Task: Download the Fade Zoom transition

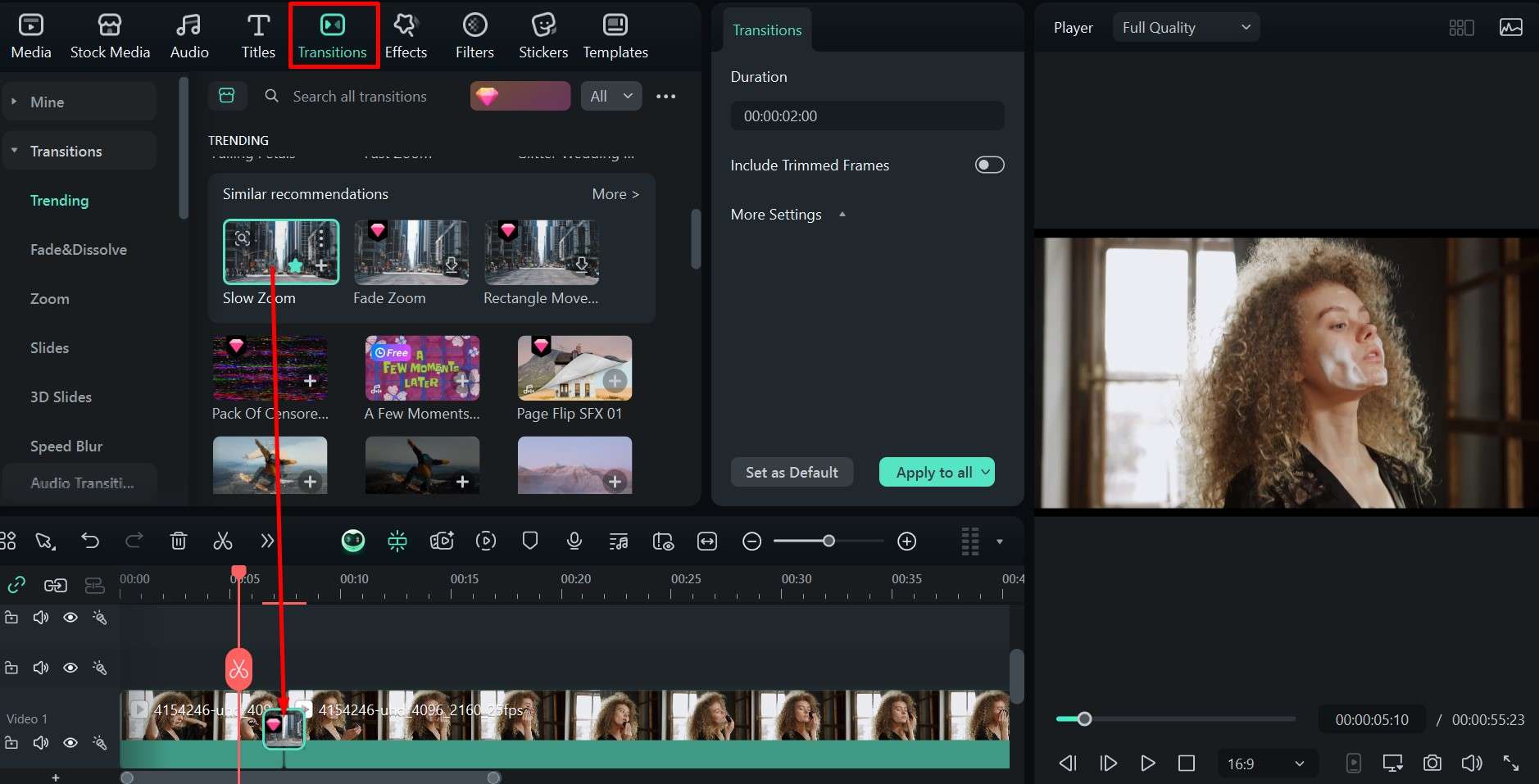Action: coord(452,265)
